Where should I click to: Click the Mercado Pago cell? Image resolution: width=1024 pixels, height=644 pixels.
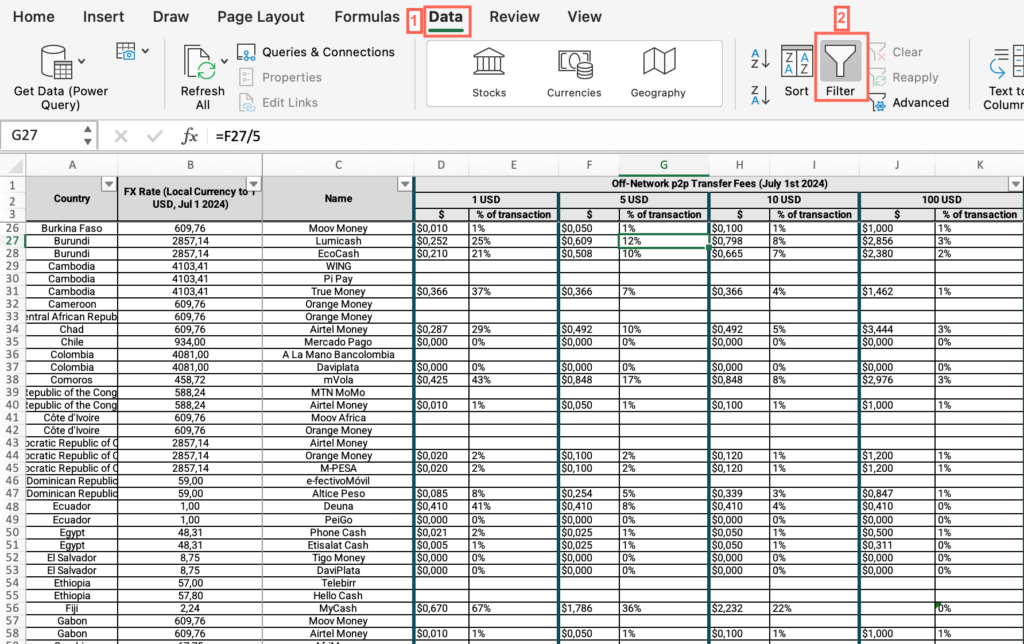pos(338,342)
